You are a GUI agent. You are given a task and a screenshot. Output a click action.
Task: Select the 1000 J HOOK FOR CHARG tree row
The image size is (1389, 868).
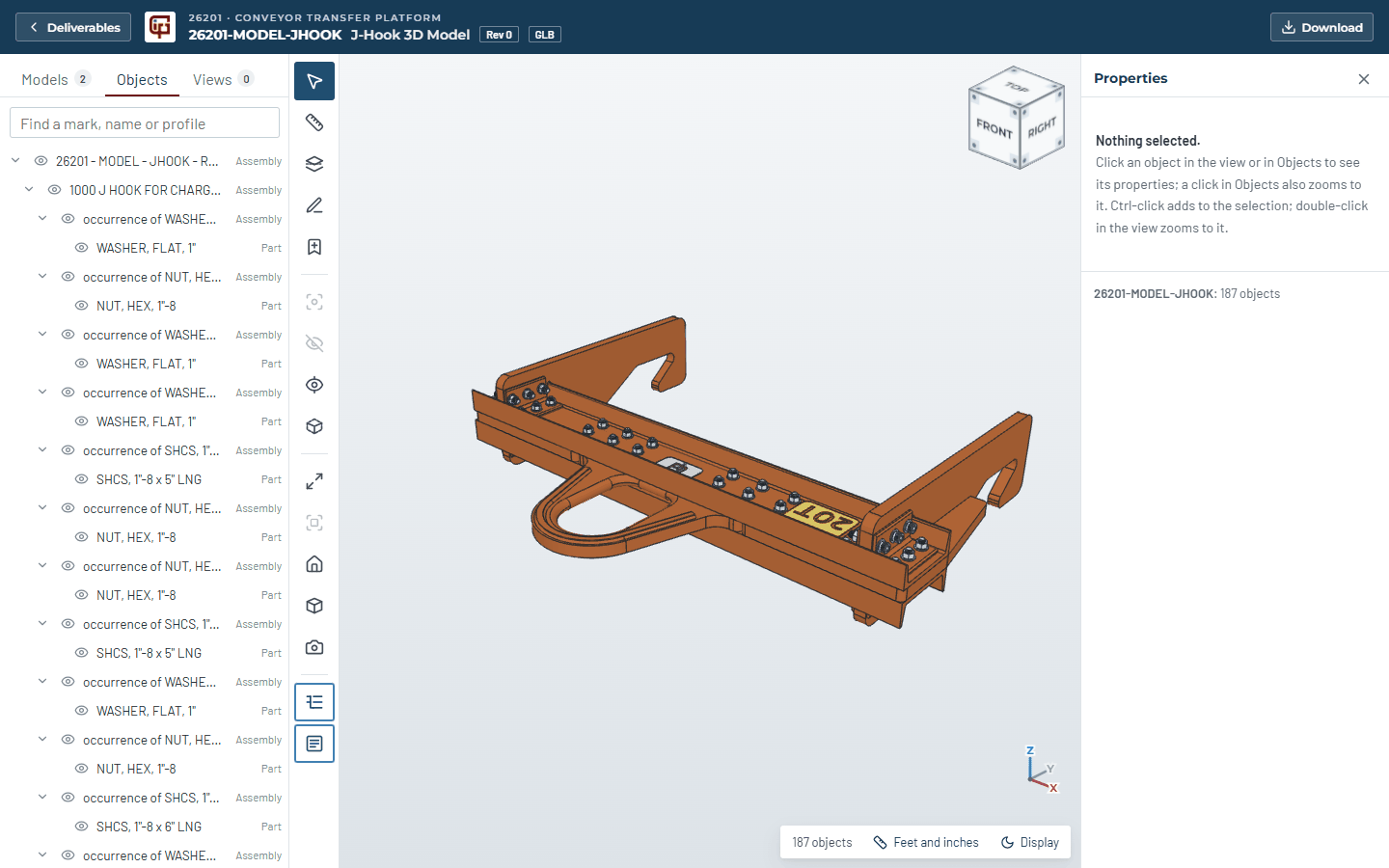pyautogui.click(x=145, y=190)
